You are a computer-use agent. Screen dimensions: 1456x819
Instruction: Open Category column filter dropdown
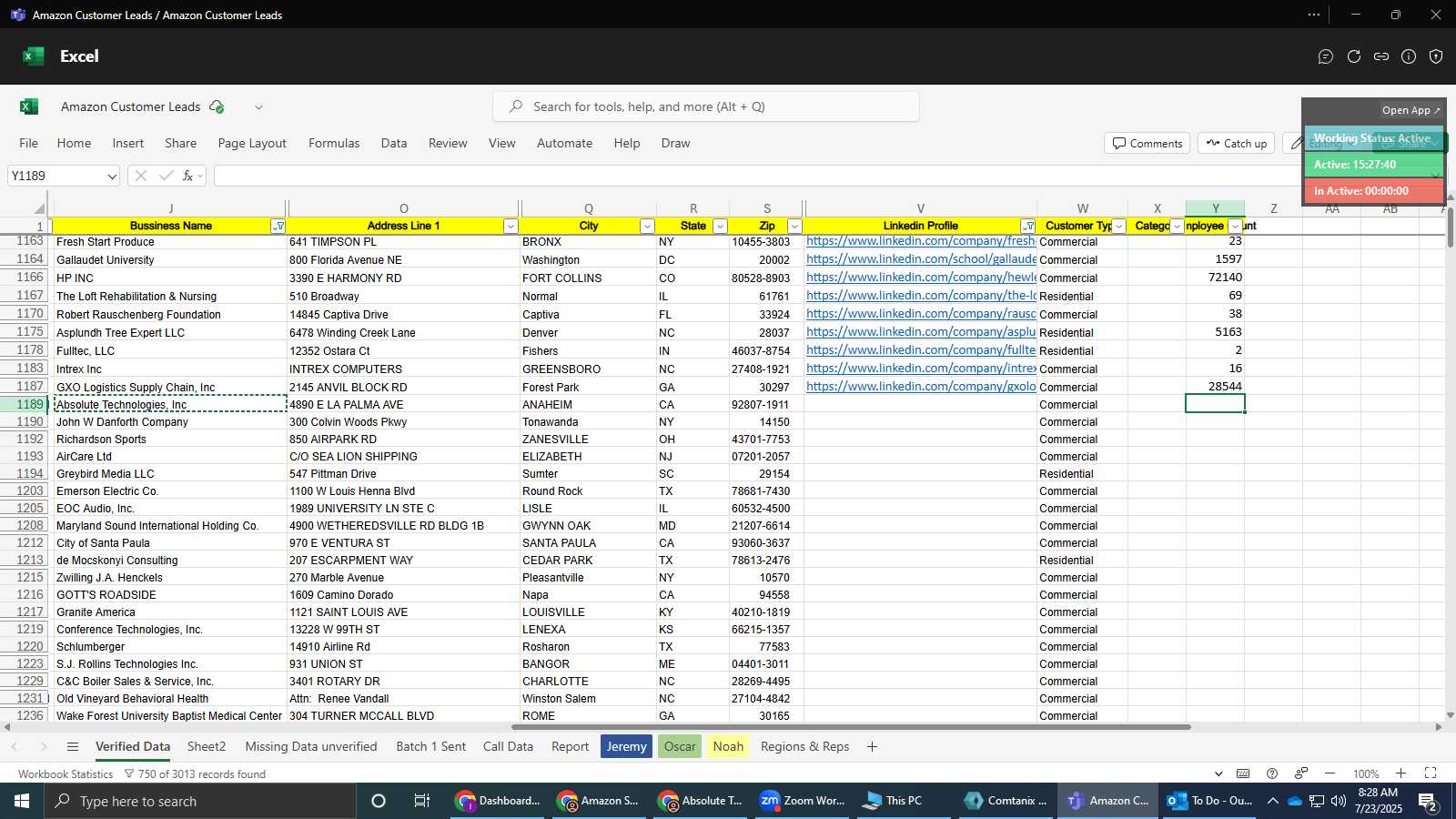pos(1177,227)
